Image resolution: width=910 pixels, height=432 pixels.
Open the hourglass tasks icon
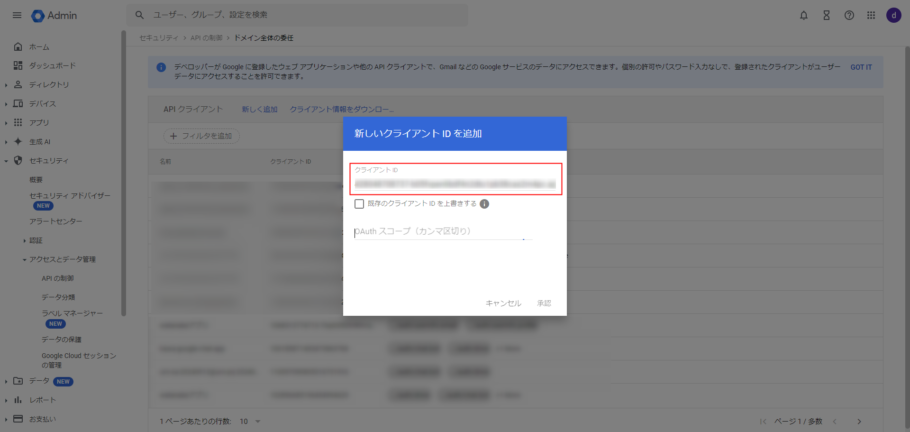pyautogui.click(x=826, y=15)
